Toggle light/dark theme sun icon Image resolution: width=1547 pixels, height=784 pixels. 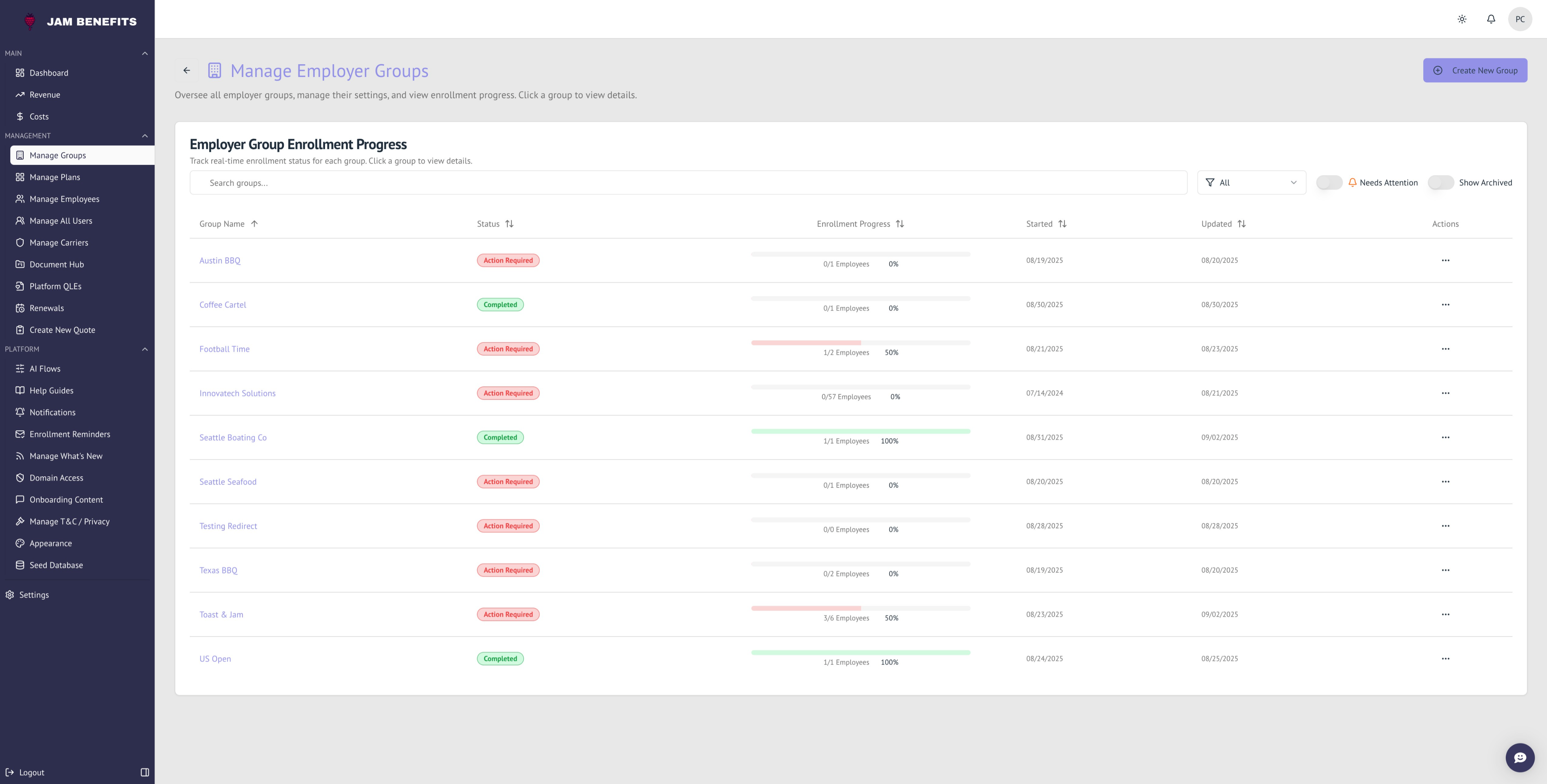(1462, 19)
